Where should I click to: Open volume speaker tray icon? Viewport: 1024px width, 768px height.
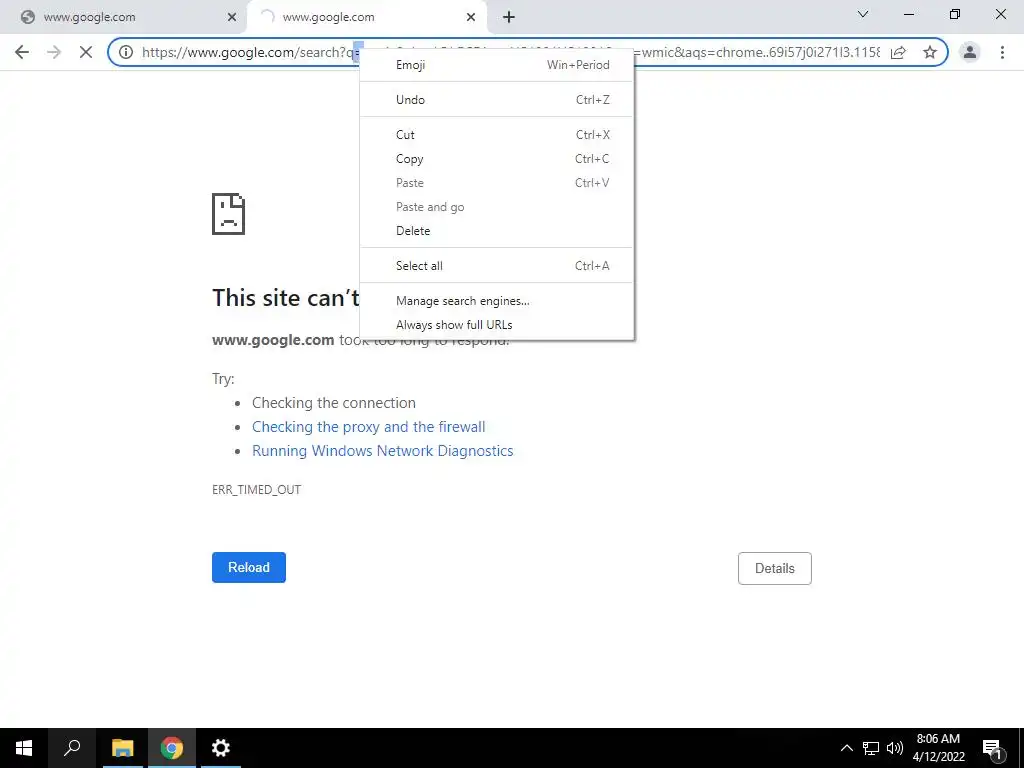click(895, 748)
